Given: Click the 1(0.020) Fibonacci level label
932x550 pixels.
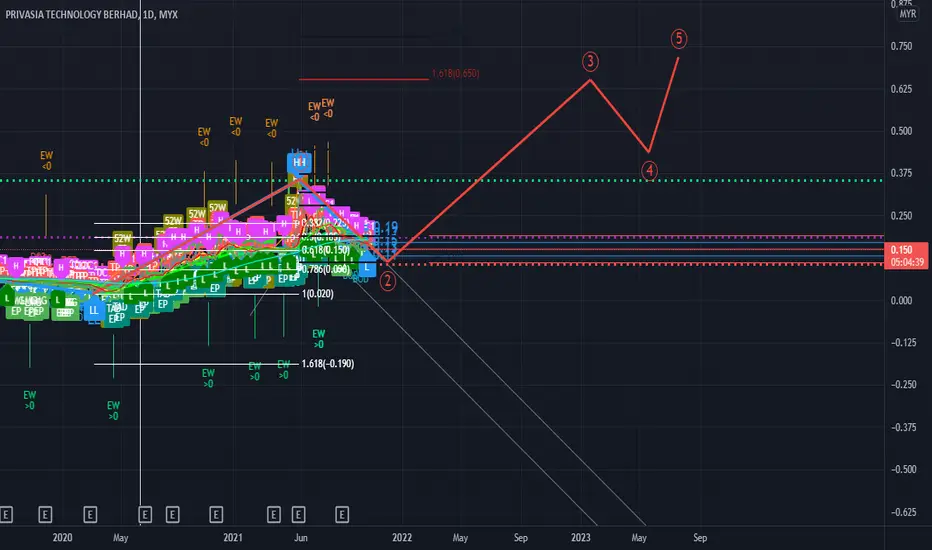Looking at the screenshot, I should pyautogui.click(x=317, y=294).
